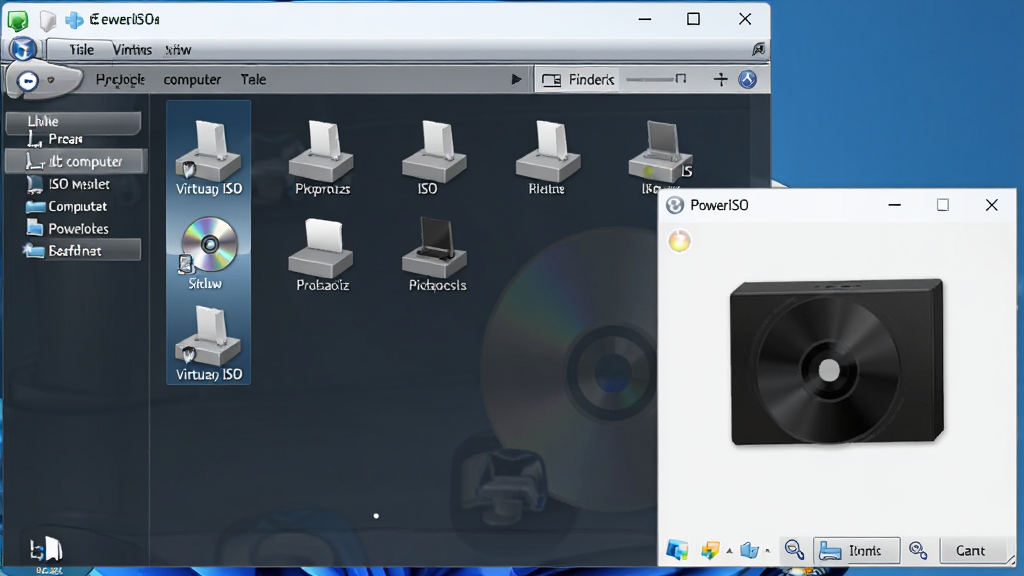Click the Cant button in PowerISO window
This screenshot has height=576, width=1024.
[x=970, y=551]
